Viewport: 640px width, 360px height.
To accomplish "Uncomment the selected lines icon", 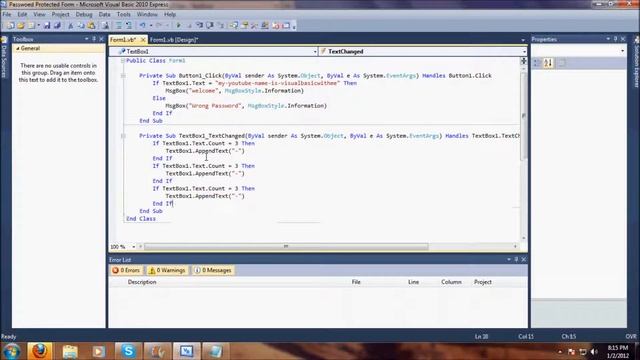I will pos(129,26).
